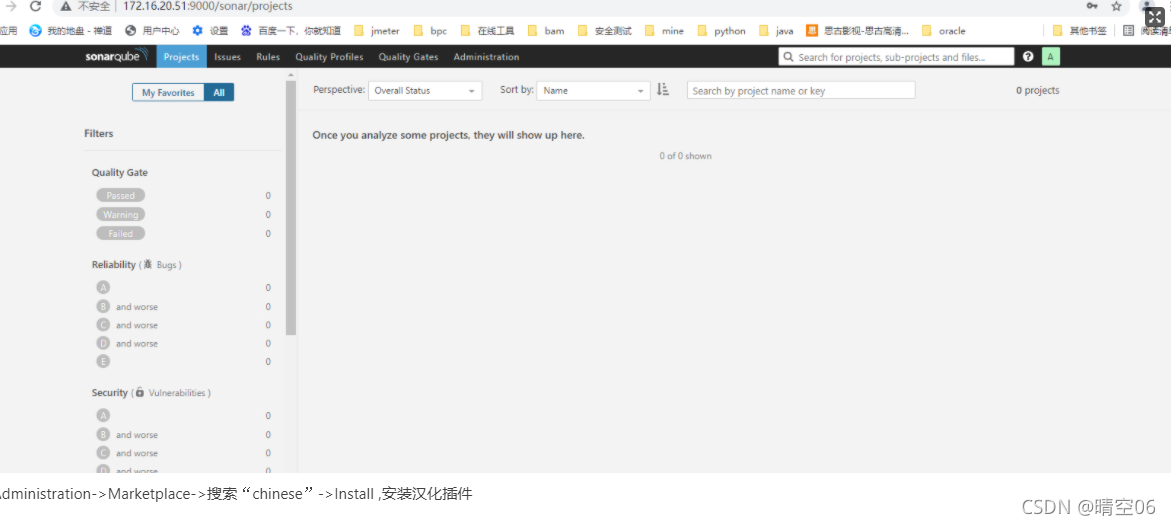The height and width of the screenshot is (525, 1171).
Task: Open the mine bookmark folder
Action: [664, 31]
